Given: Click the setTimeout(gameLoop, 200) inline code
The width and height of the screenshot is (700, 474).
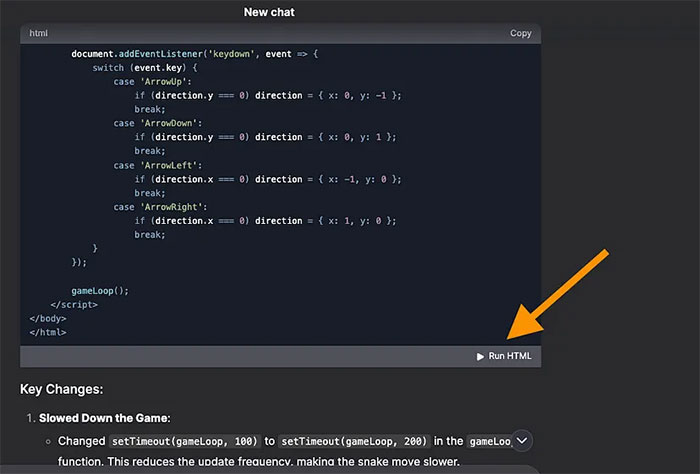Looking at the screenshot, I should click(x=353, y=441).
